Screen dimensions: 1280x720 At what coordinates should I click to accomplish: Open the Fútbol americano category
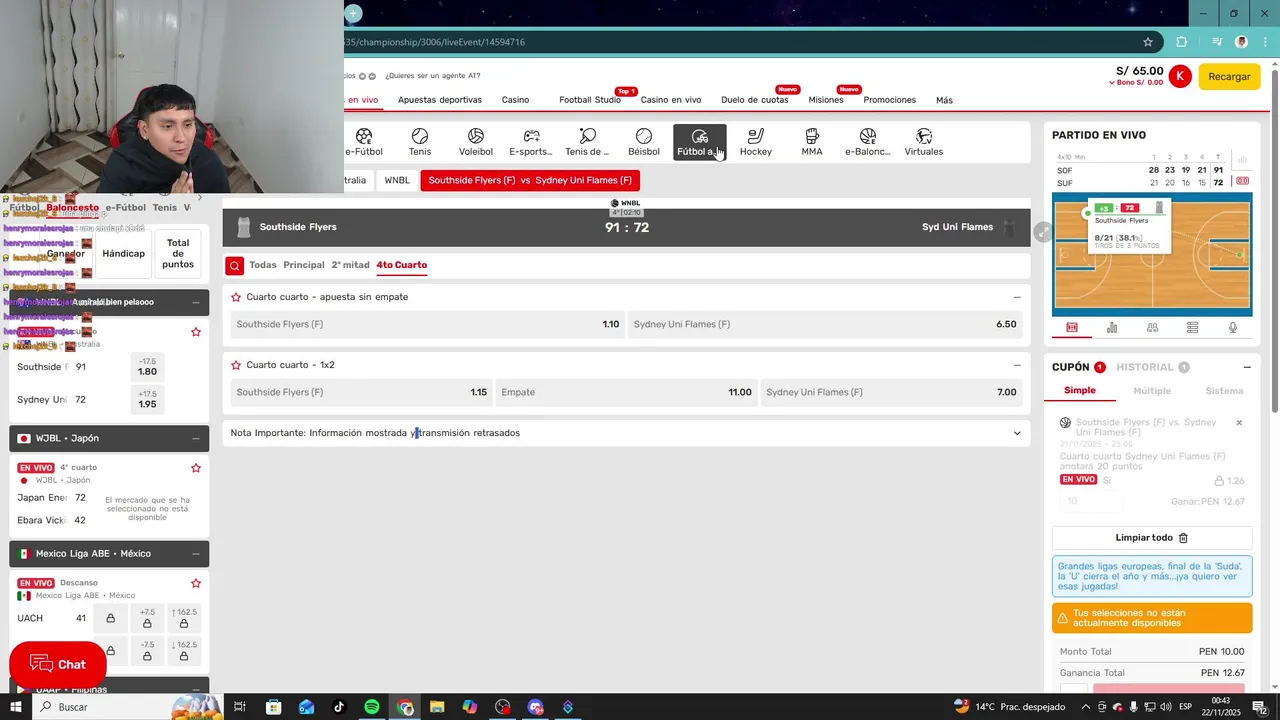699,142
